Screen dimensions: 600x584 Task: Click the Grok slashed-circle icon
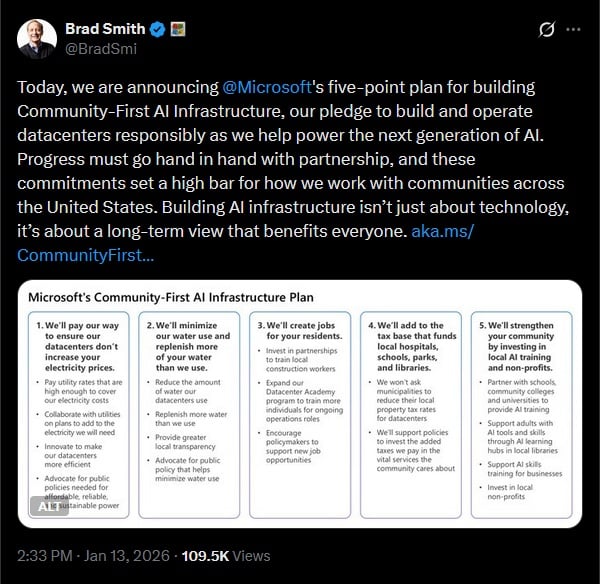click(546, 30)
